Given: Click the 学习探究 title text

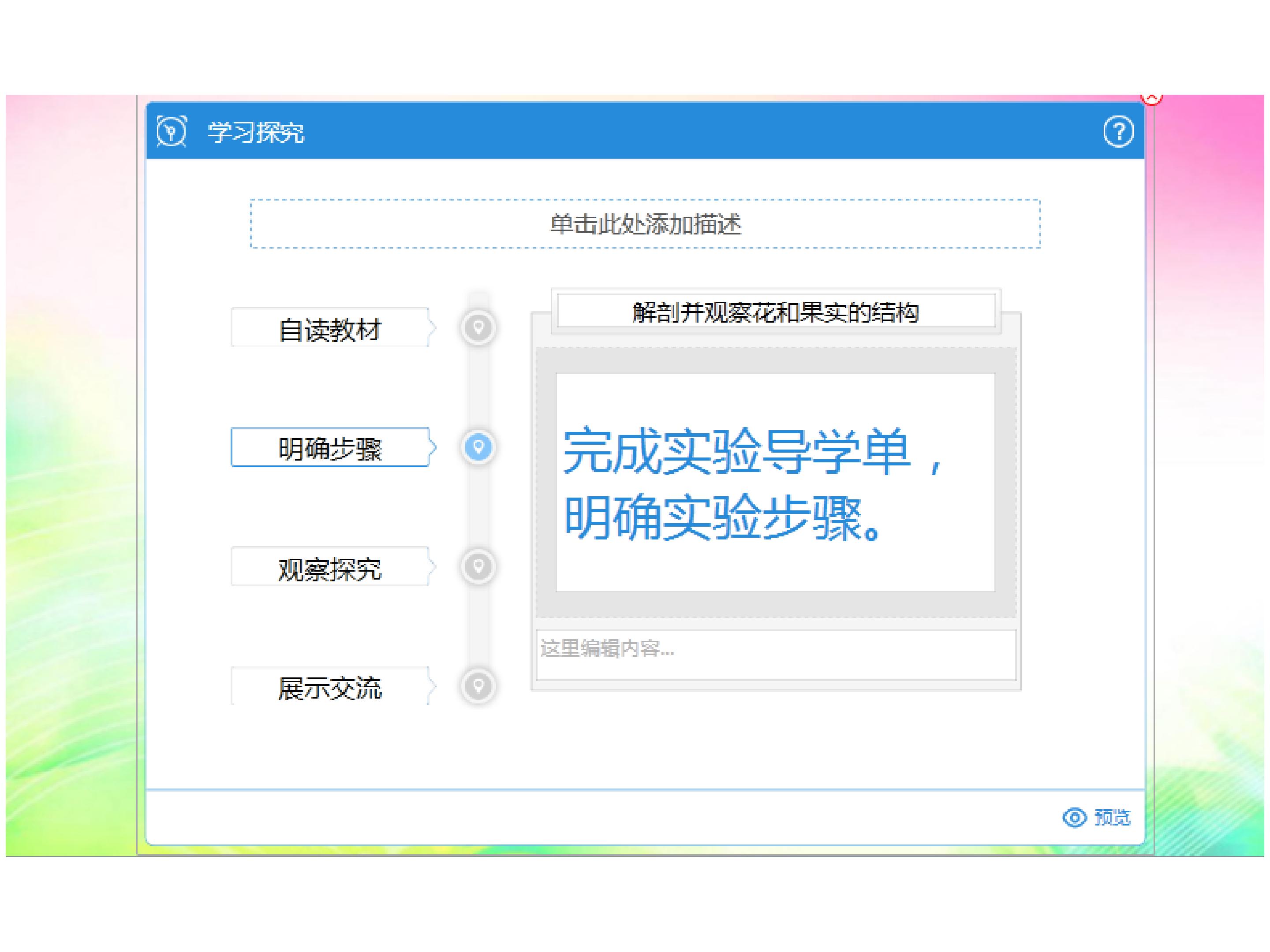Looking at the screenshot, I should pos(255,132).
